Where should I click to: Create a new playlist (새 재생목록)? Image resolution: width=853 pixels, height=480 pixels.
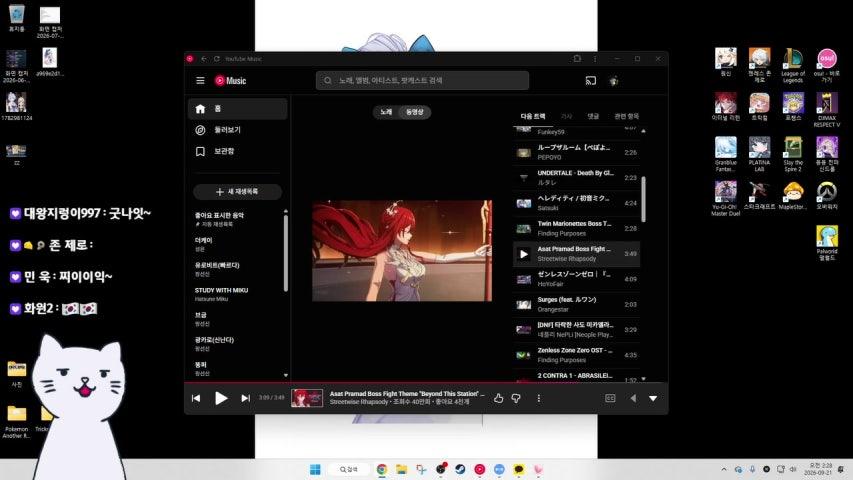click(237, 192)
